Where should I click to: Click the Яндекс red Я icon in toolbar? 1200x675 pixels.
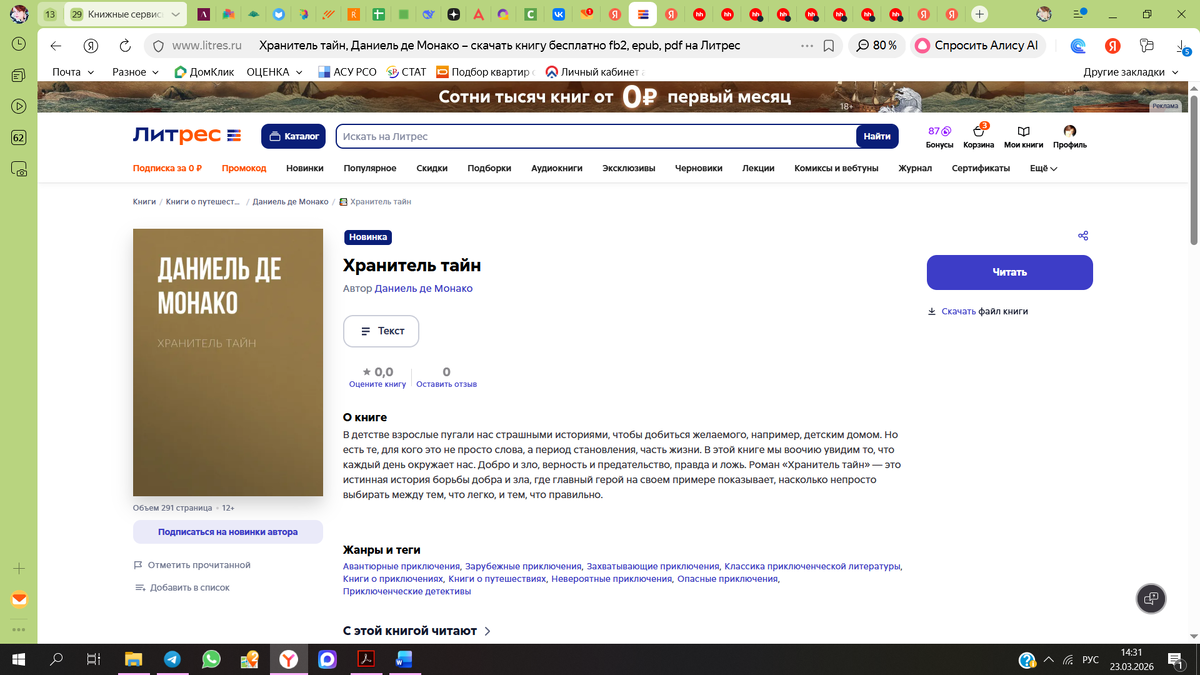(x=1112, y=46)
